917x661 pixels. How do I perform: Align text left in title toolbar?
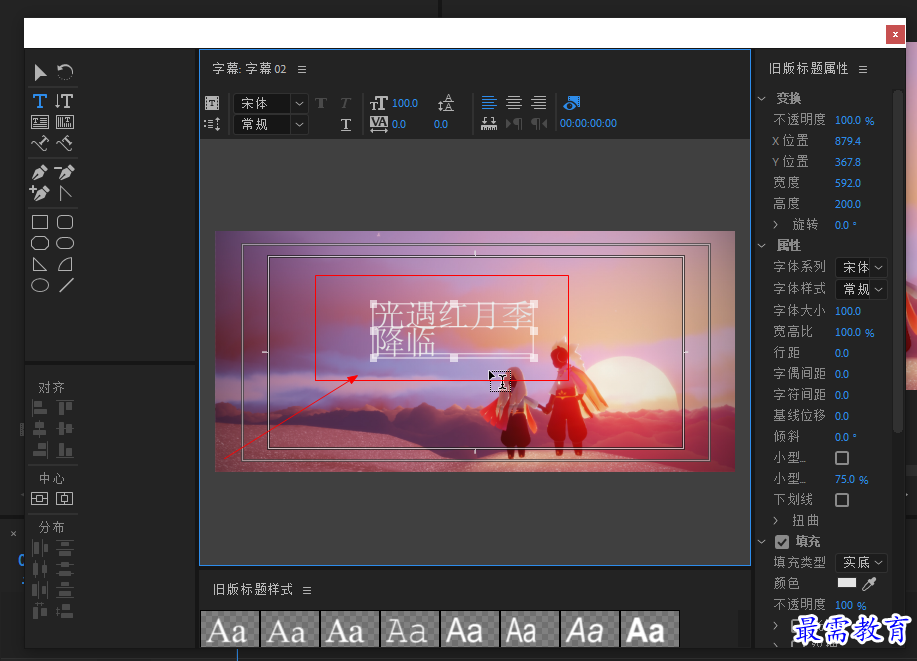pyautogui.click(x=489, y=103)
